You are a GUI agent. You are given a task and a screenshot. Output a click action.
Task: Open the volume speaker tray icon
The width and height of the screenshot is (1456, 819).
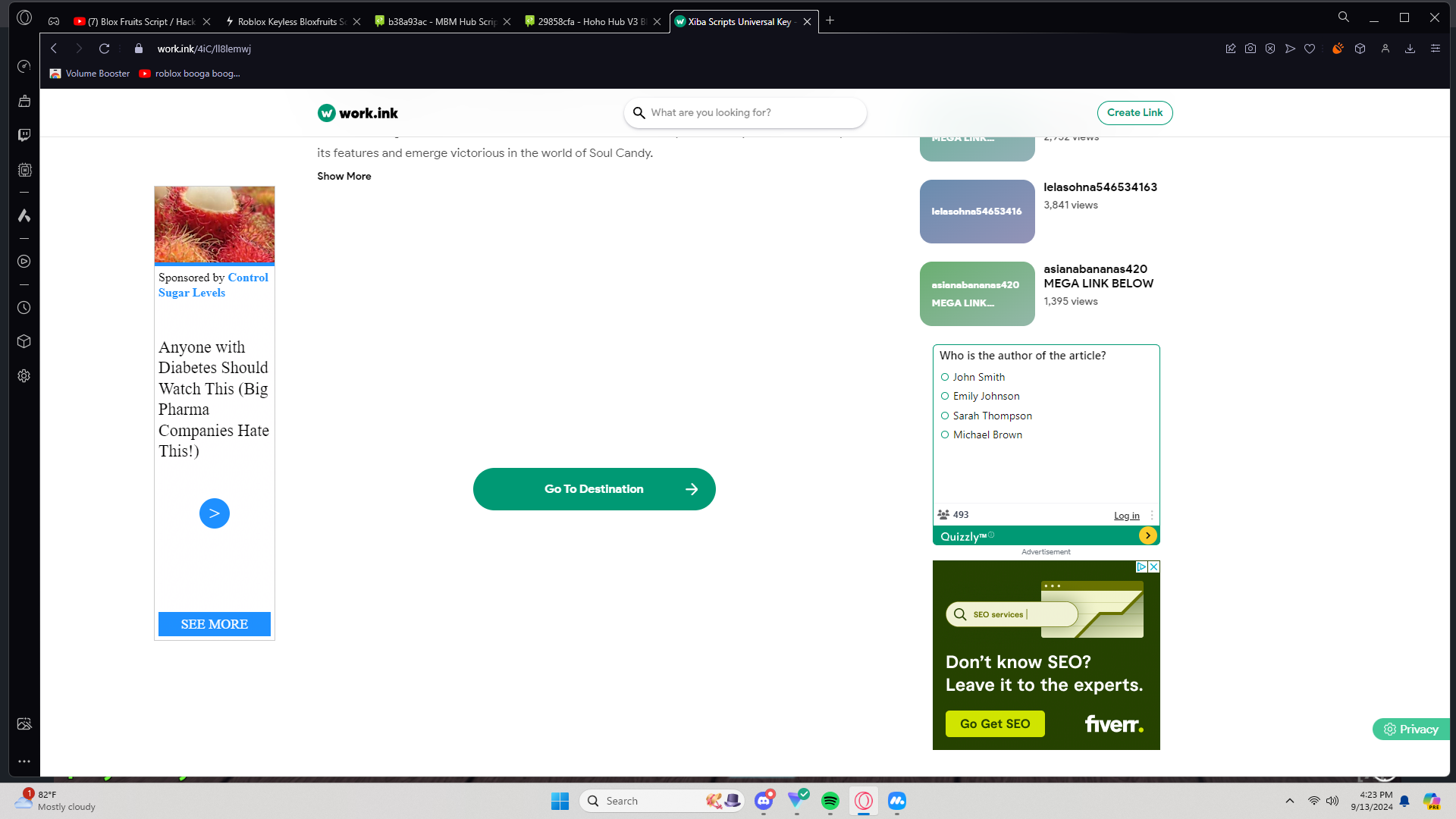tap(1332, 801)
